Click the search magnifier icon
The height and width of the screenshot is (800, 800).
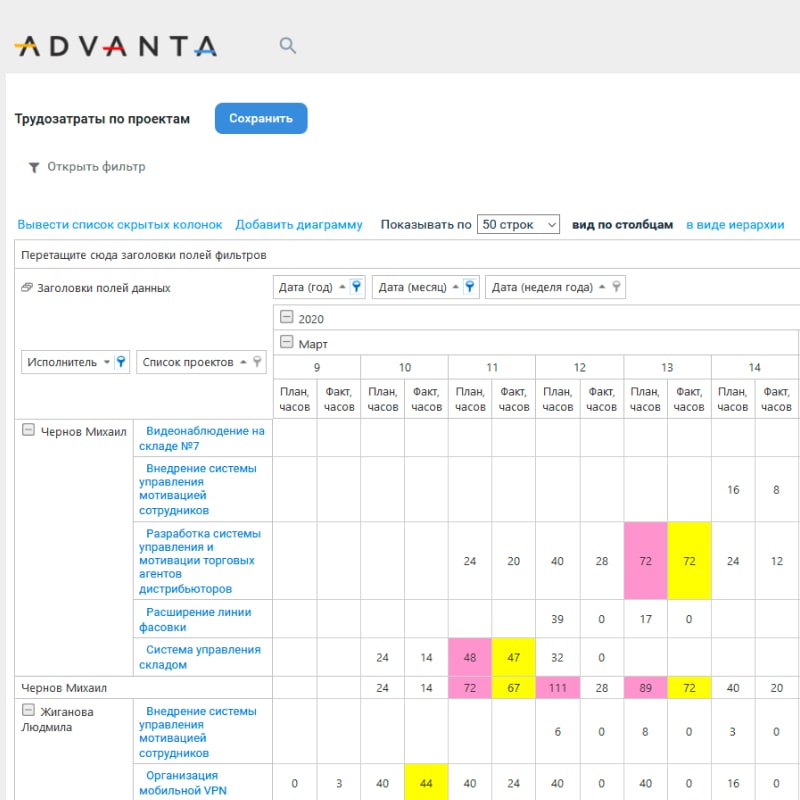click(288, 46)
